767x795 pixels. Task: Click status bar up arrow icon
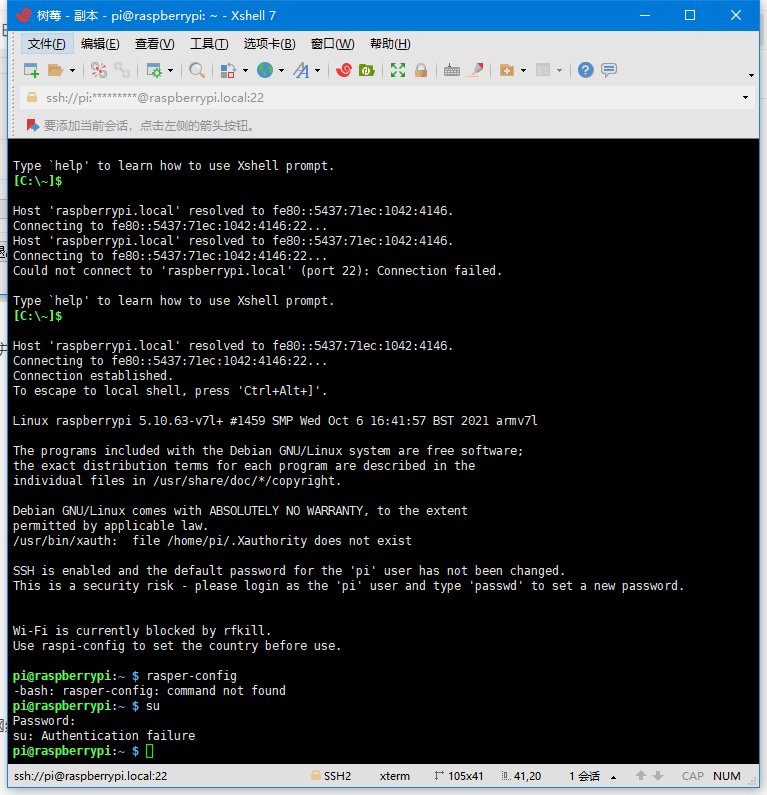[641, 776]
